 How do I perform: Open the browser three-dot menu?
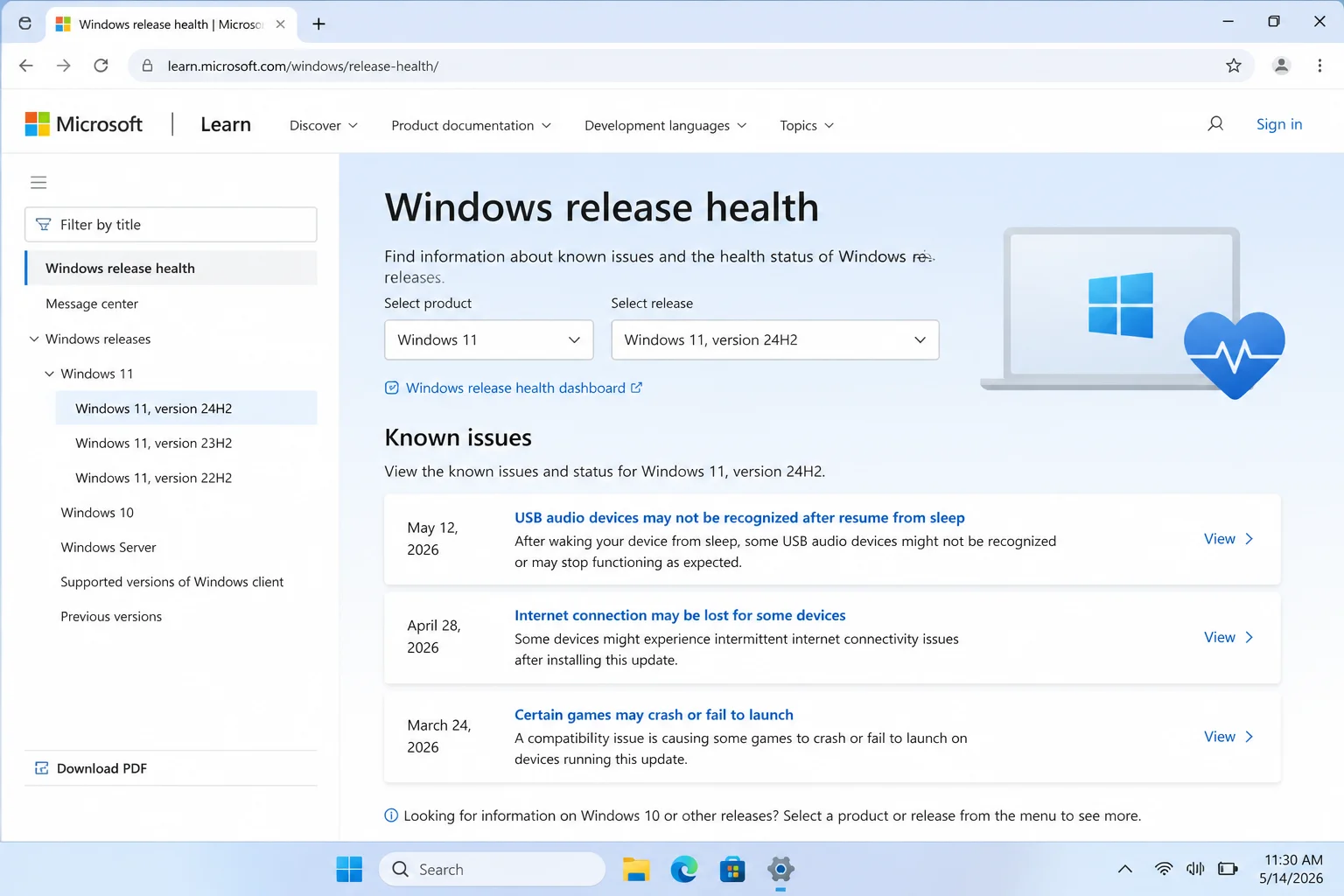pos(1319,66)
